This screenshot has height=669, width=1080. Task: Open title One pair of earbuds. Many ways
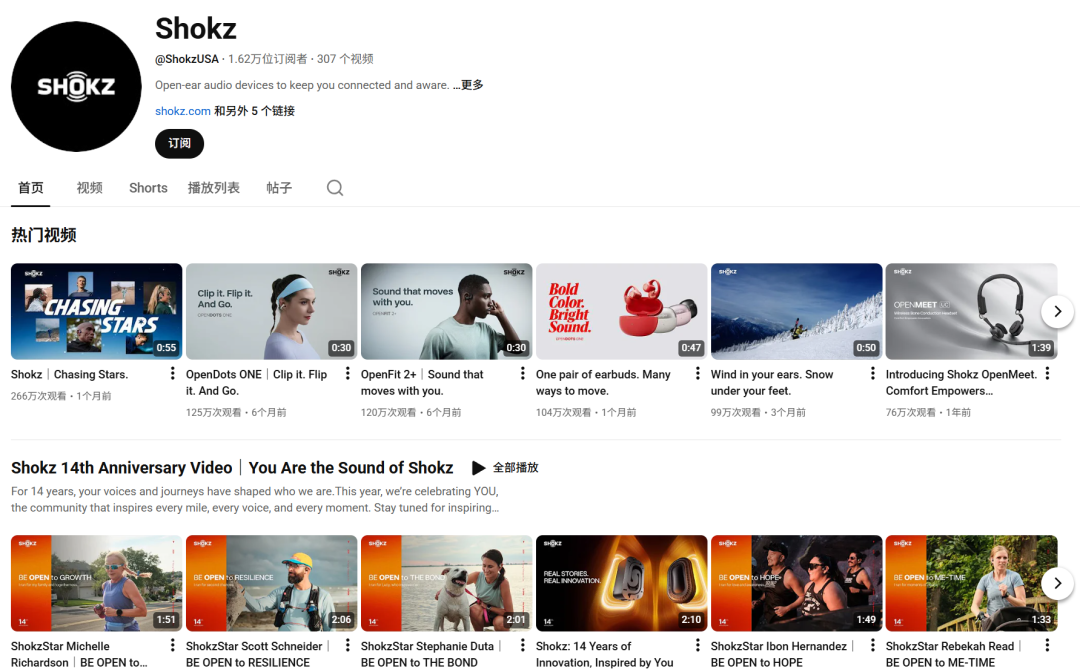pyautogui.click(x=603, y=382)
